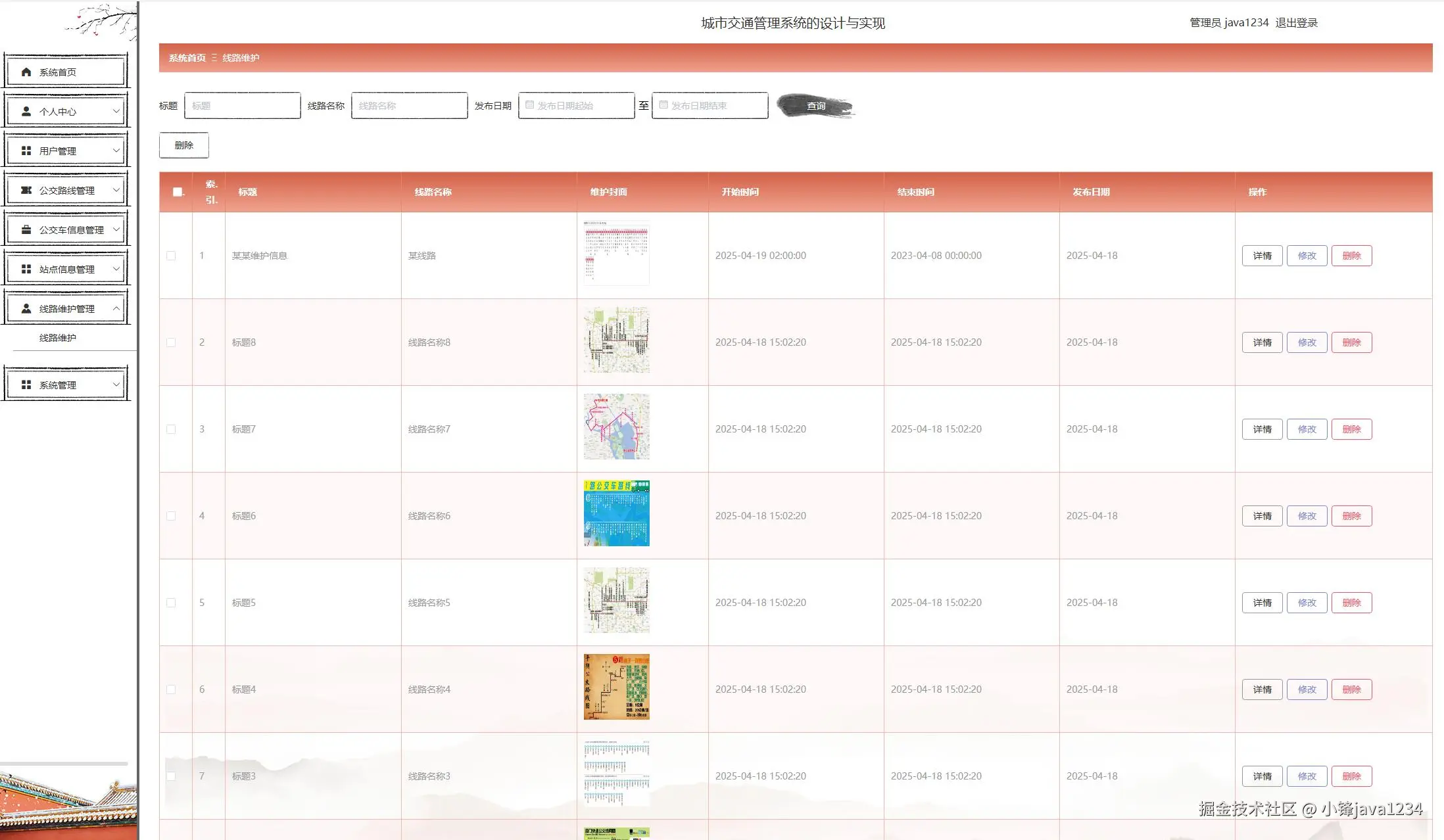Click the grid icon beside 用户管理
This screenshot has width=1444, height=840.
tap(26, 151)
